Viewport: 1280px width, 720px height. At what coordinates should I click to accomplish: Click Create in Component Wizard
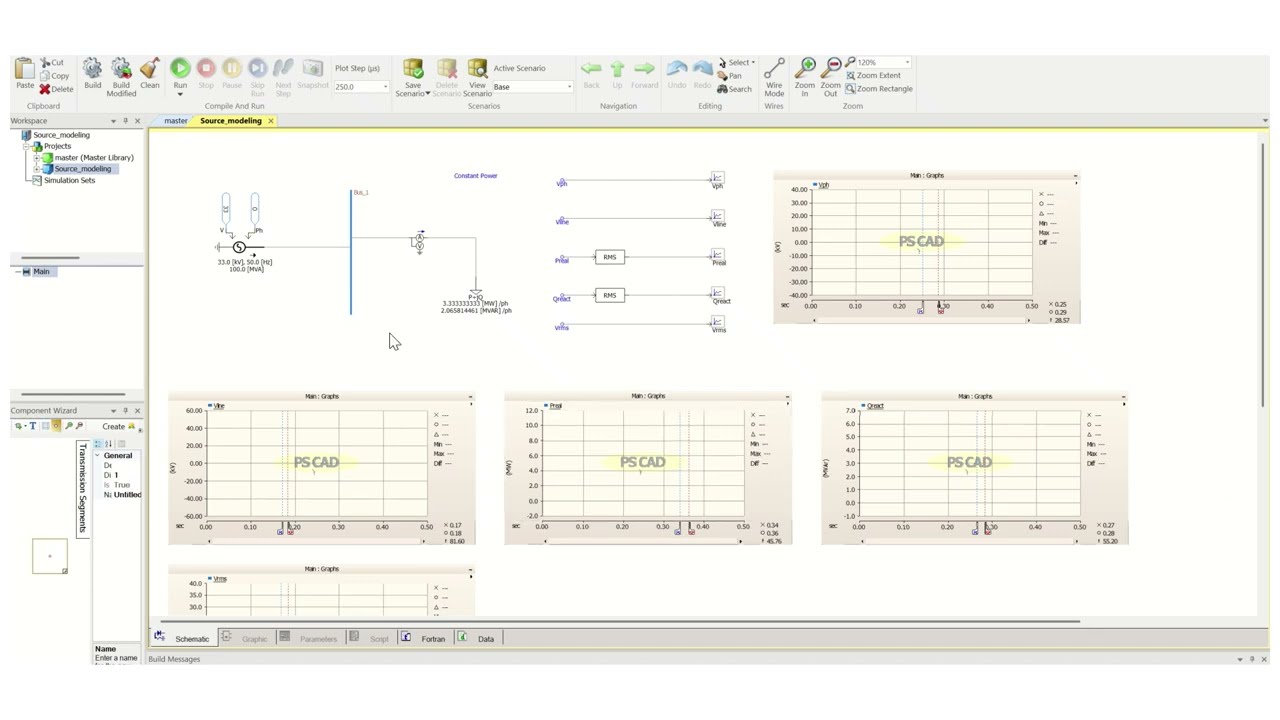coord(118,426)
